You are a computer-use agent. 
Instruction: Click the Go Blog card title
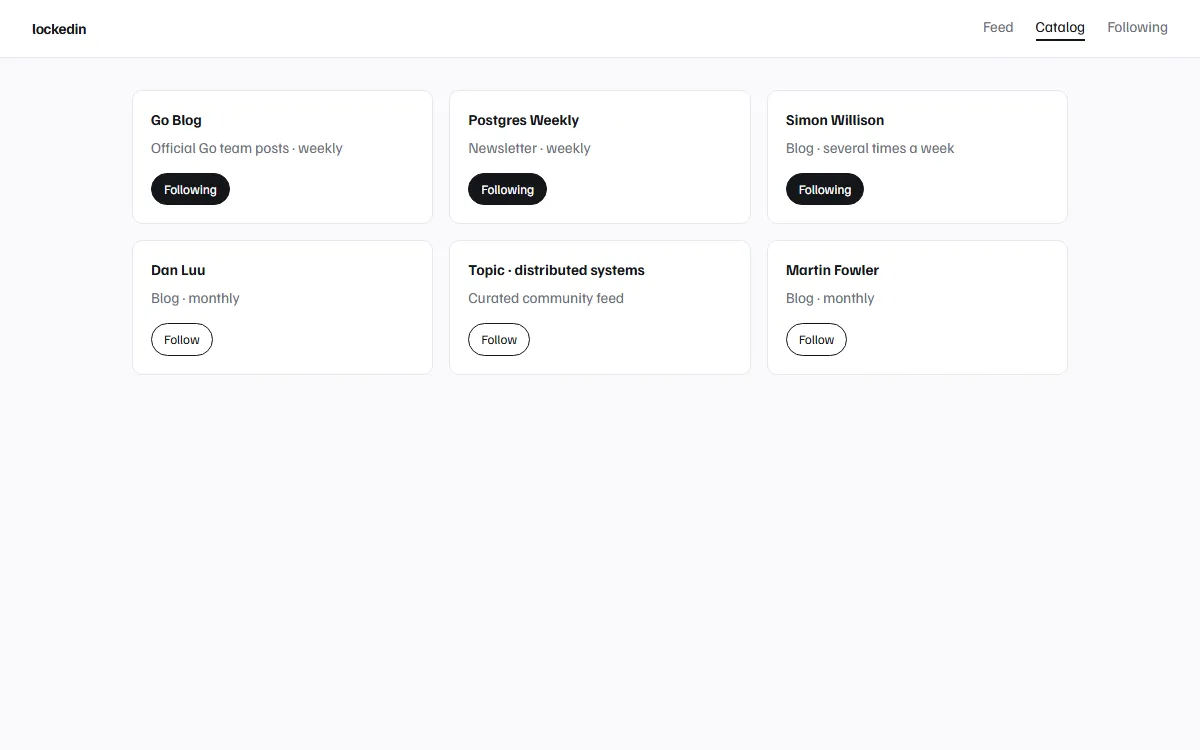(x=176, y=120)
